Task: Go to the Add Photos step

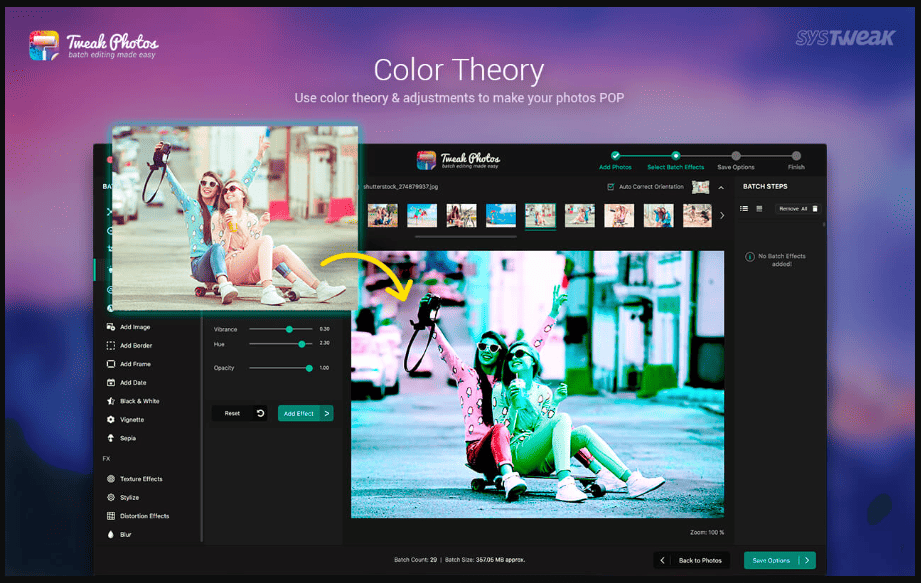Action: click(x=615, y=161)
